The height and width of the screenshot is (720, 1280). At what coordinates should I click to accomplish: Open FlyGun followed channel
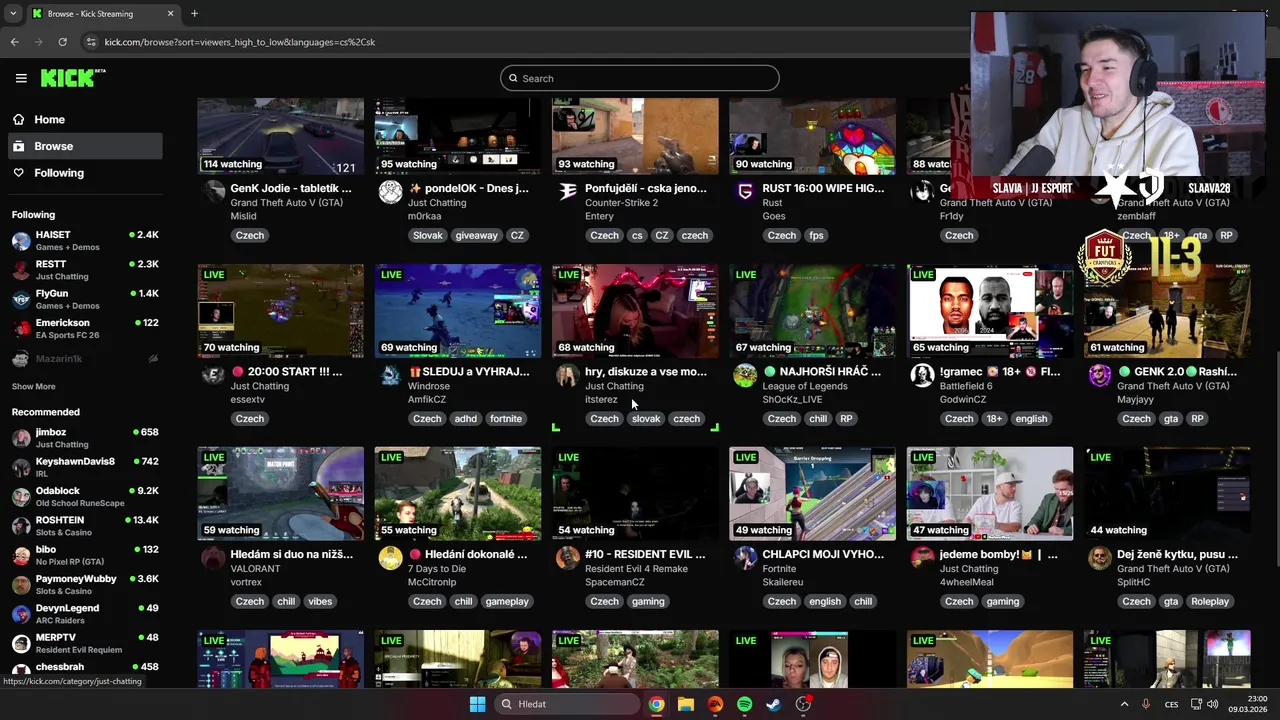(x=85, y=299)
